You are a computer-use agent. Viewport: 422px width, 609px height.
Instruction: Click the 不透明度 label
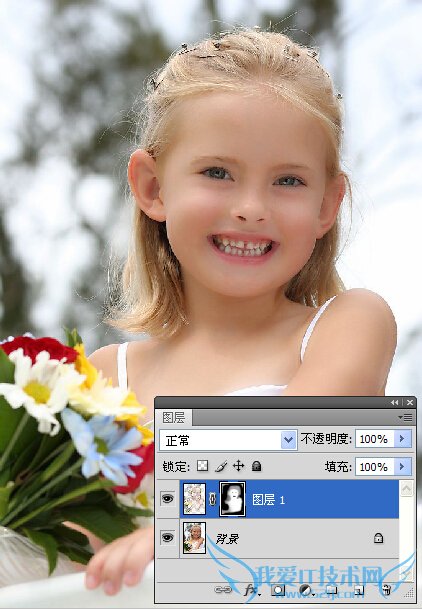326,439
